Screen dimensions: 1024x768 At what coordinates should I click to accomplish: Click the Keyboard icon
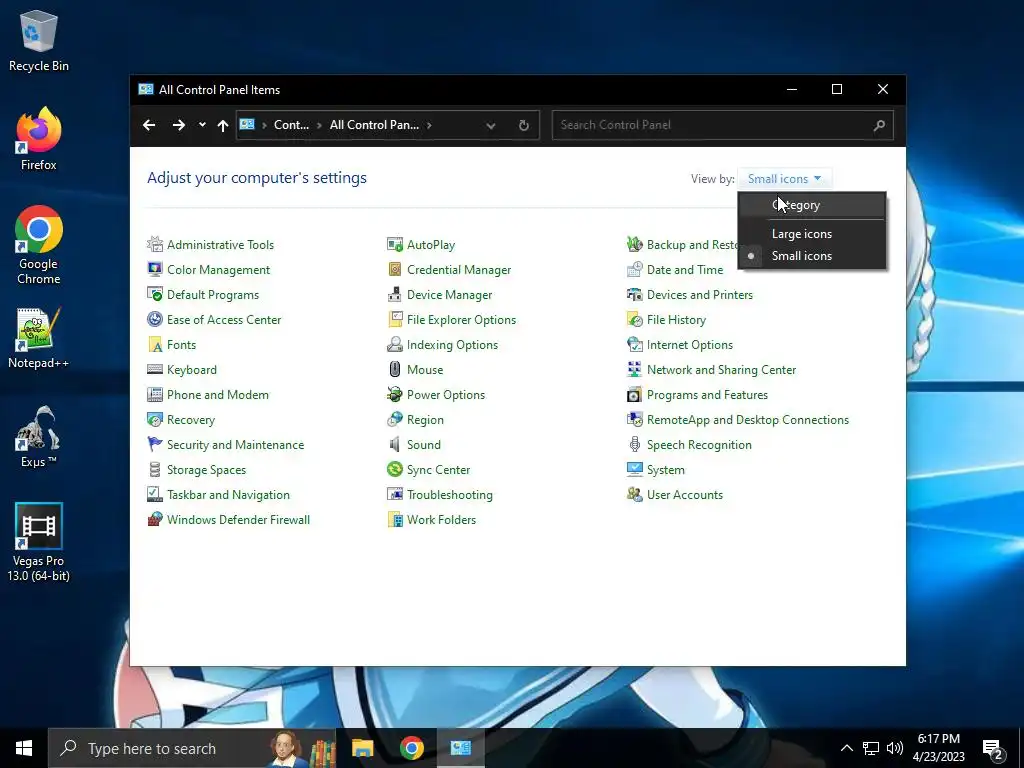tap(155, 370)
